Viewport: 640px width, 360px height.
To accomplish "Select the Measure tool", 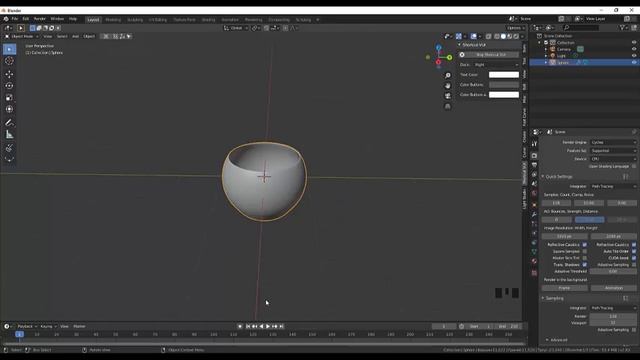I will click(9, 134).
